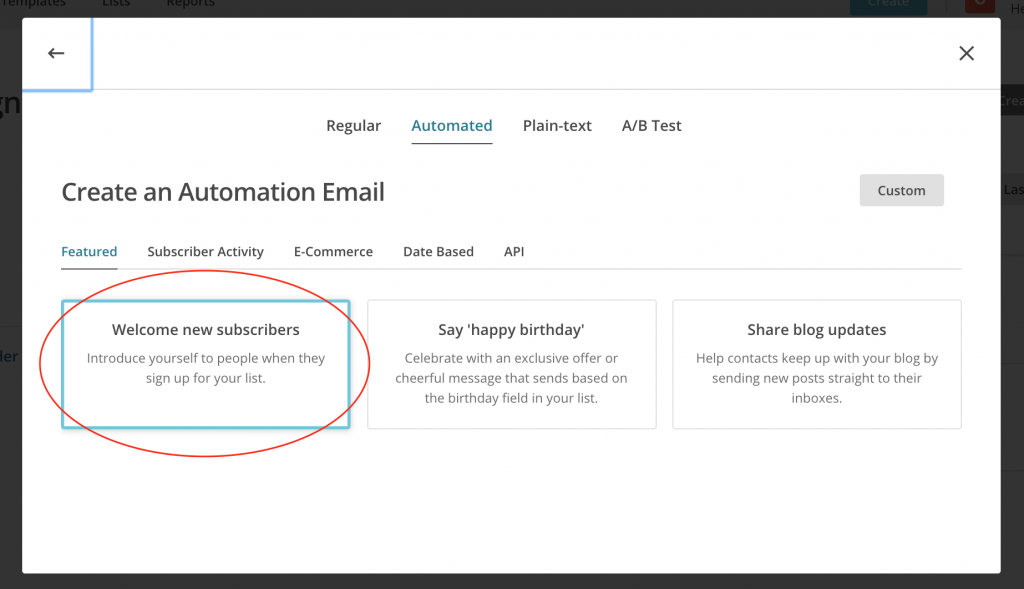Click the 'Create an Automation Email' heading
Image resolution: width=1024 pixels, height=589 pixels.
tap(223, 192)
